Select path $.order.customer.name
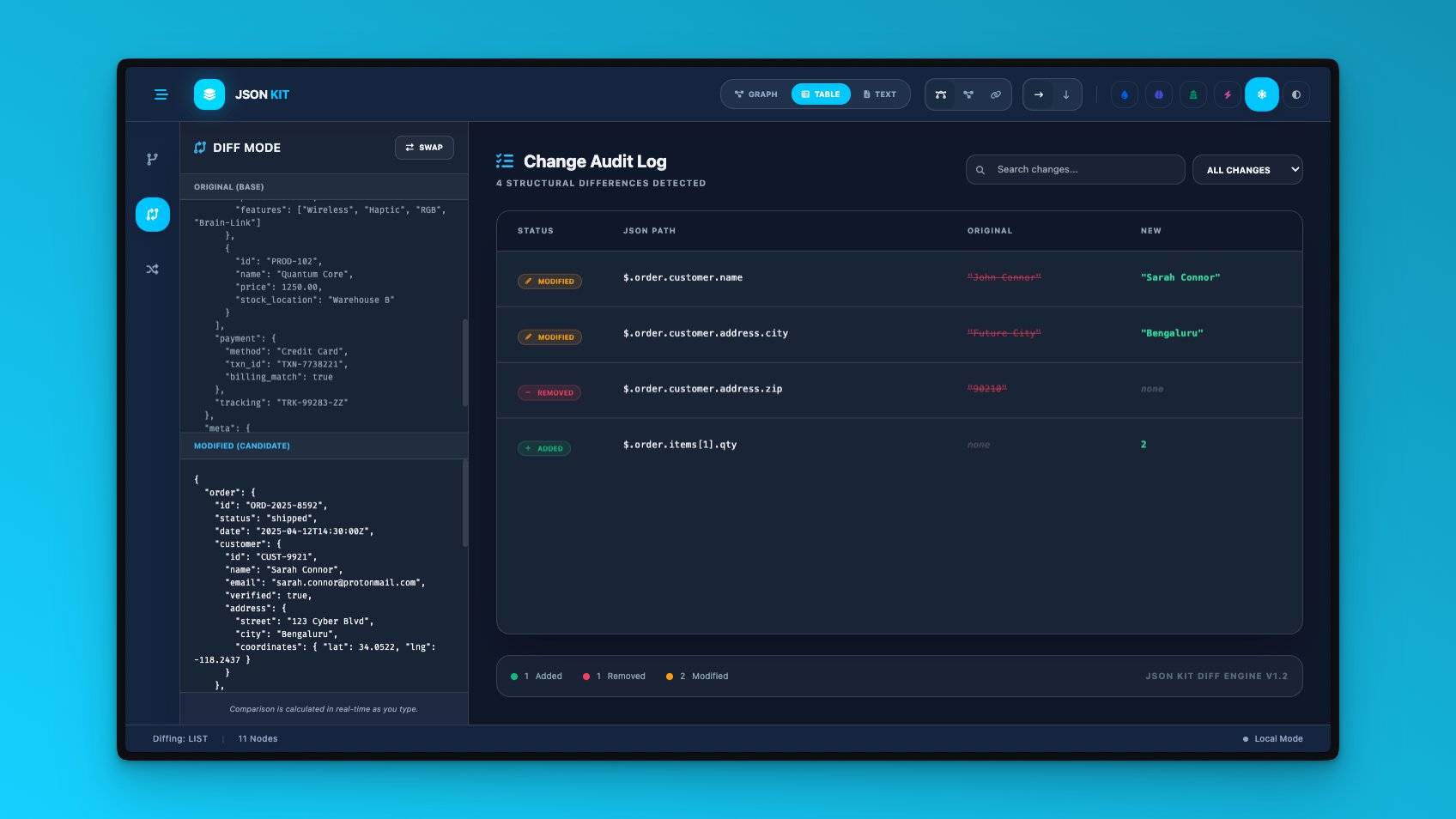The height and width of the screenshot is (819, 1456). pyautogui.click(x=683, y=278)
